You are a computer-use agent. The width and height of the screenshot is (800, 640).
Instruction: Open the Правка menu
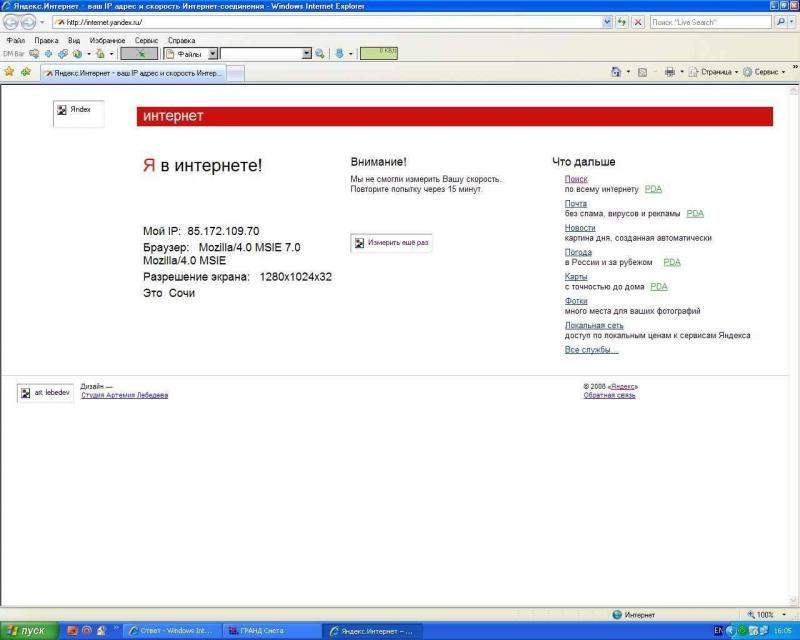point(46,40)
